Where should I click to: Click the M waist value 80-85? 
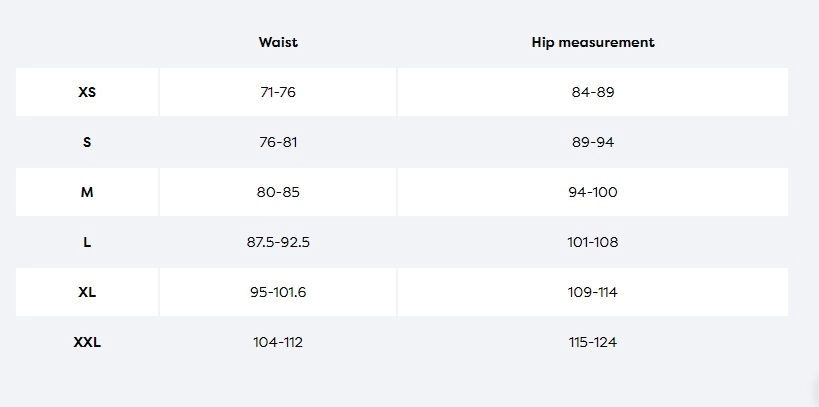click(x=278, y=192)
